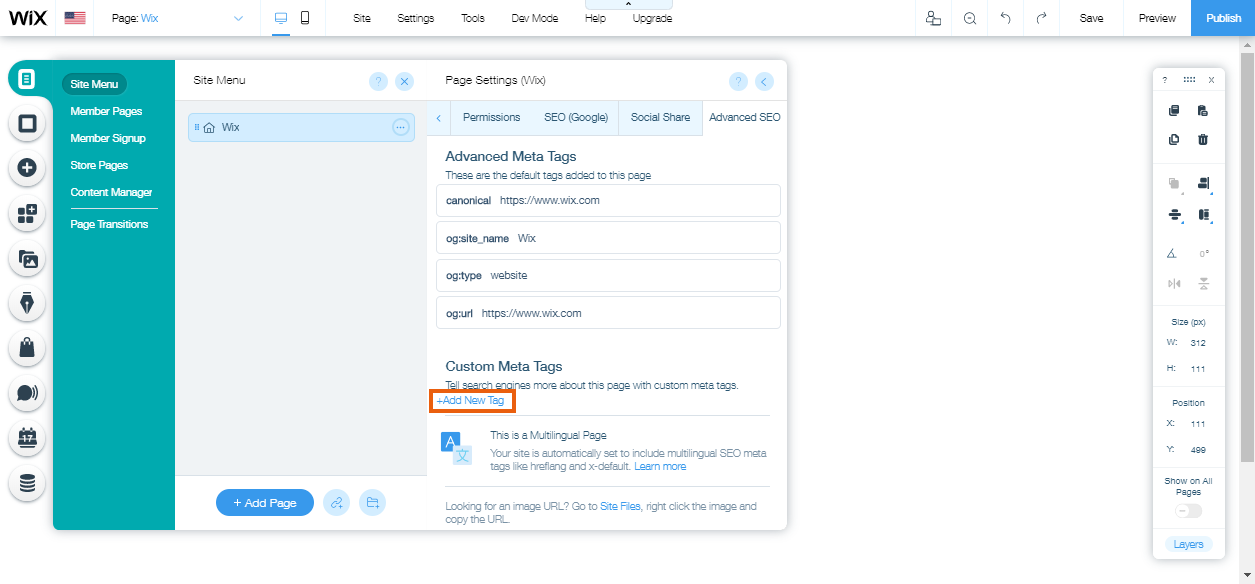Go back from Page Settings panel
The width and height of the screenshot is (1255, 584).
(x=764, y=82)
